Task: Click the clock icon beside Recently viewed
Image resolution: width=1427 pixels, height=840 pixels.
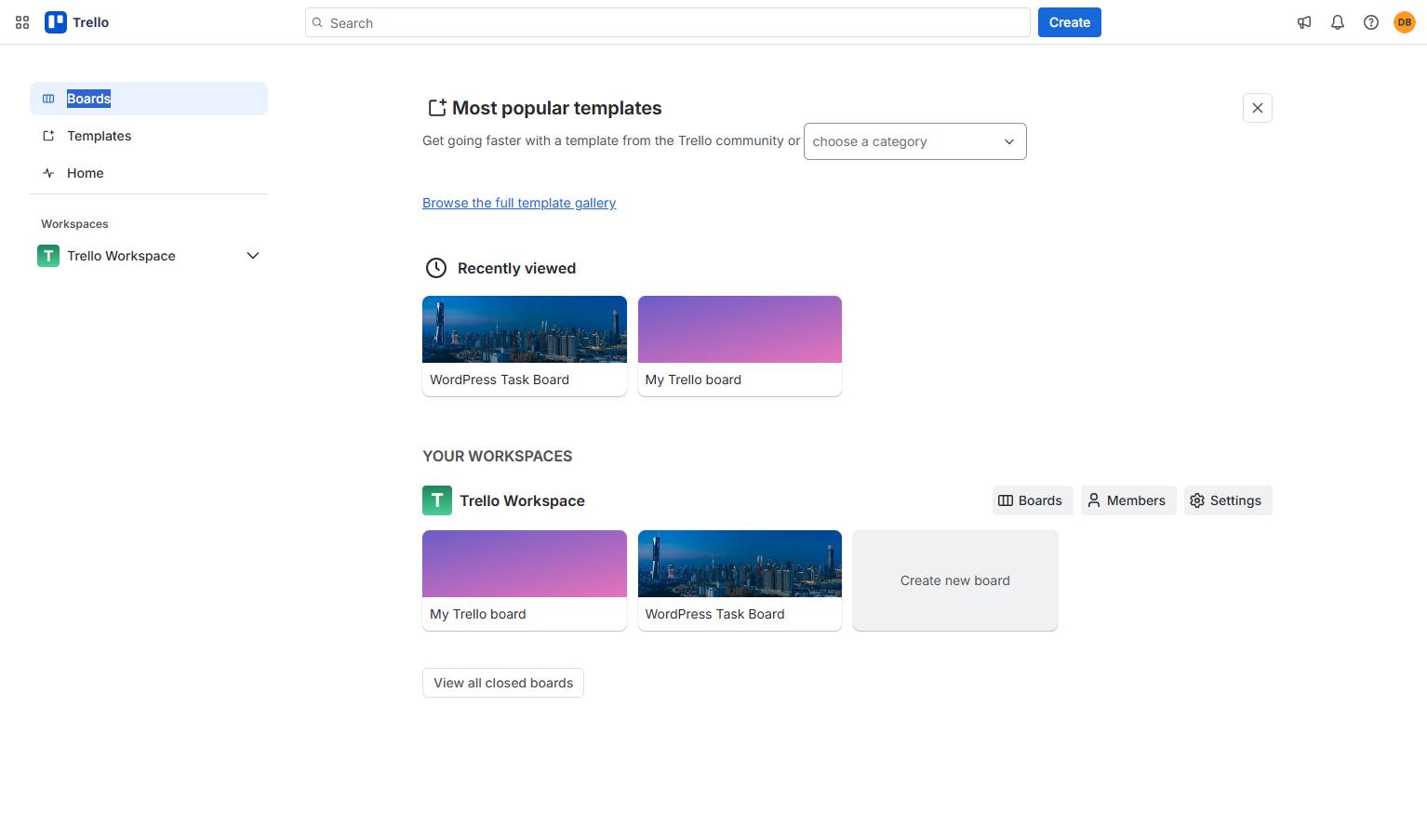Action: (x=435, y=268)
